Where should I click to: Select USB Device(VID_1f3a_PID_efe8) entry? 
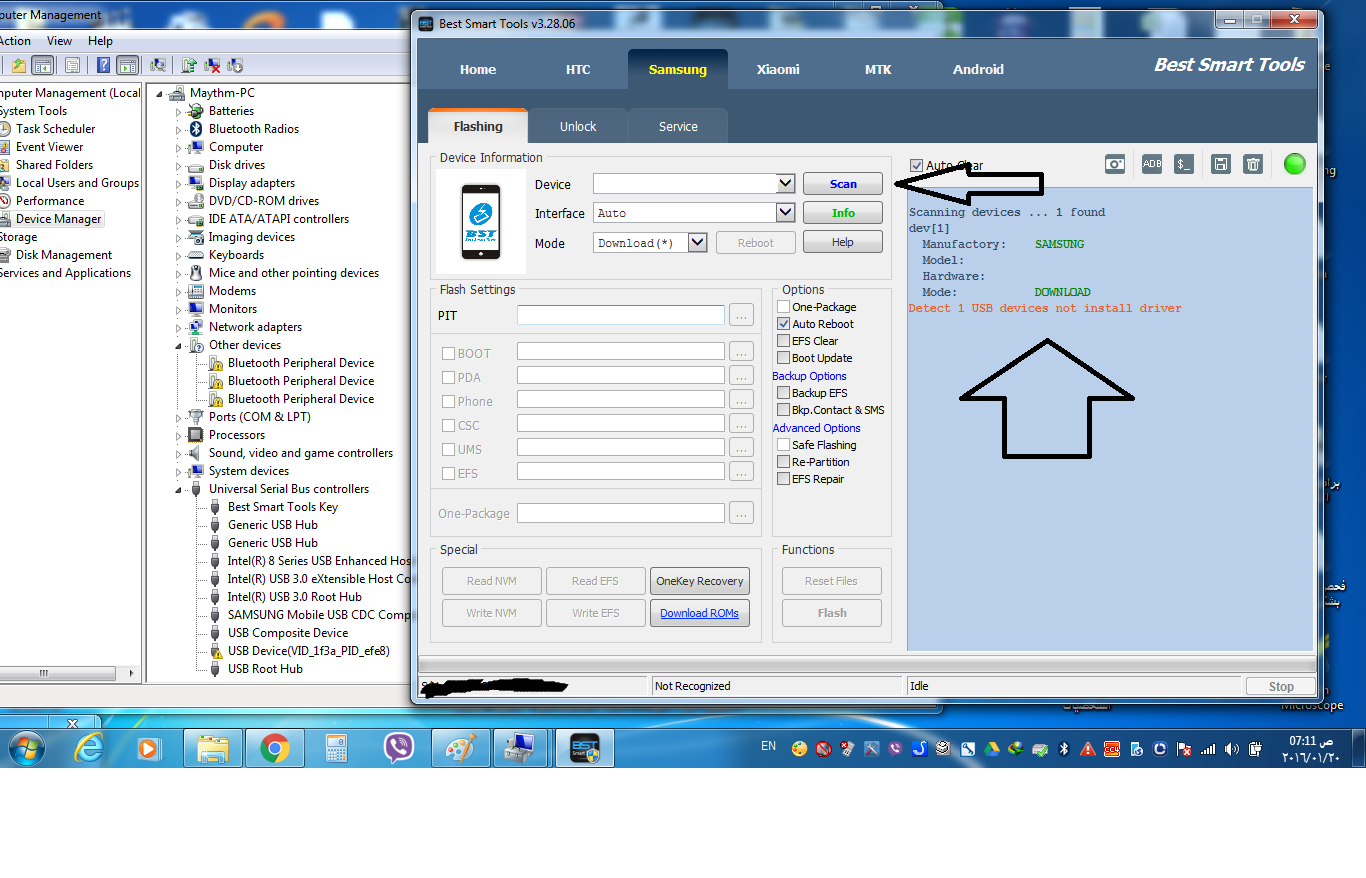(309, 651)
